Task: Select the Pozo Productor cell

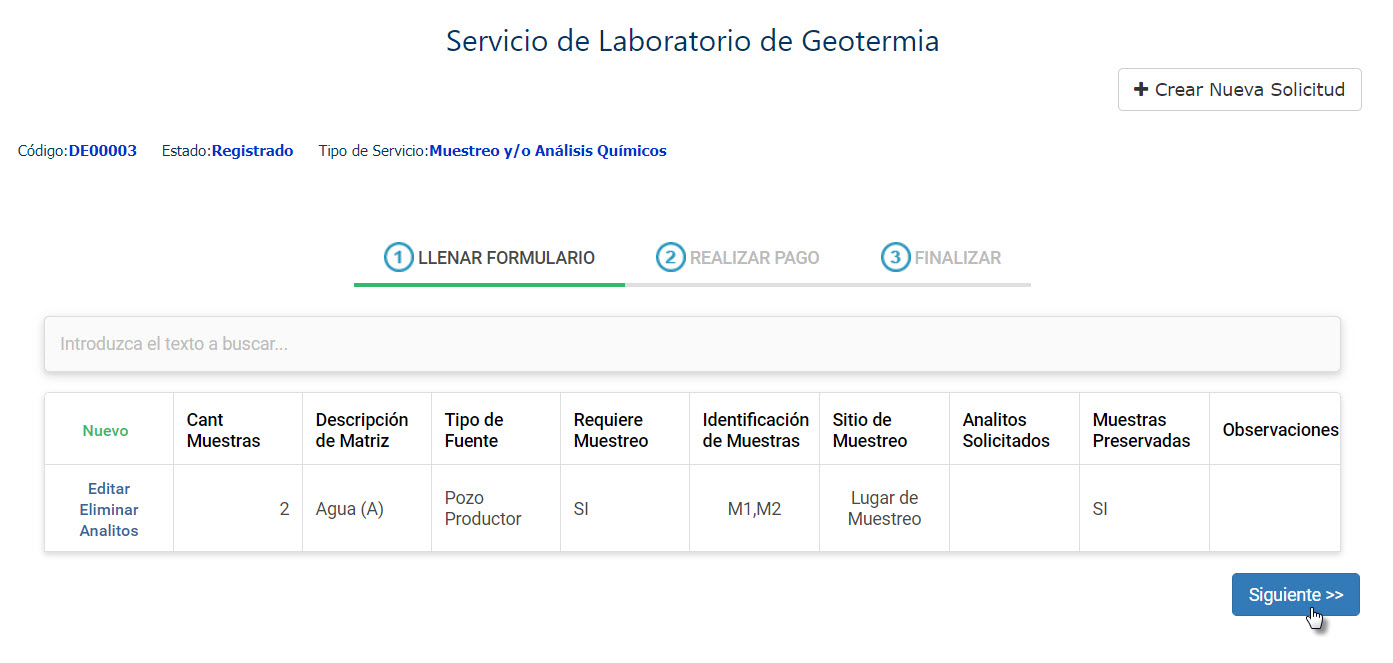Action: click(x=483, y=508)
